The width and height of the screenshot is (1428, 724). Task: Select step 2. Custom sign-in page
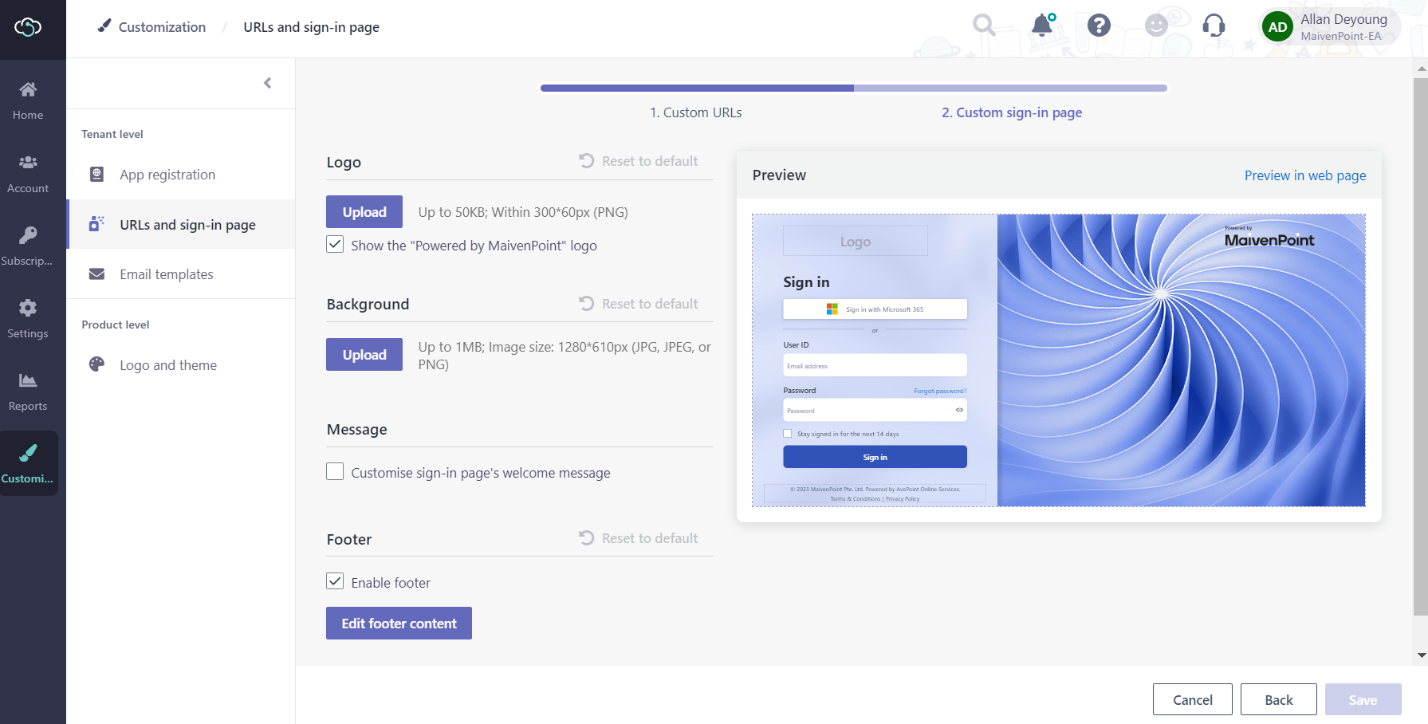pos(1012,112)
